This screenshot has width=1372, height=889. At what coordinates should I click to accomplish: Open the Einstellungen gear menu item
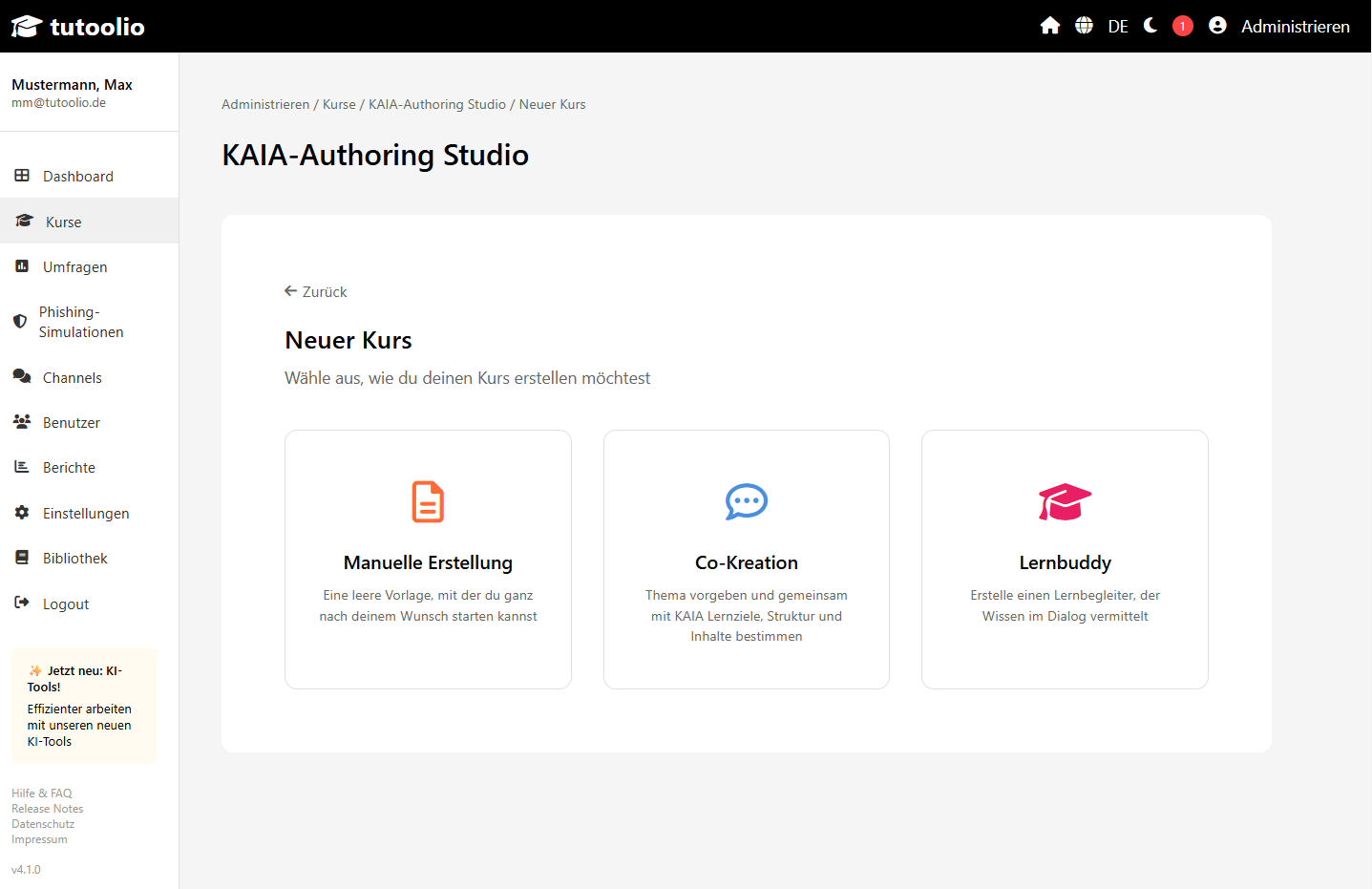pyautogui.click(x=85, y=514)
